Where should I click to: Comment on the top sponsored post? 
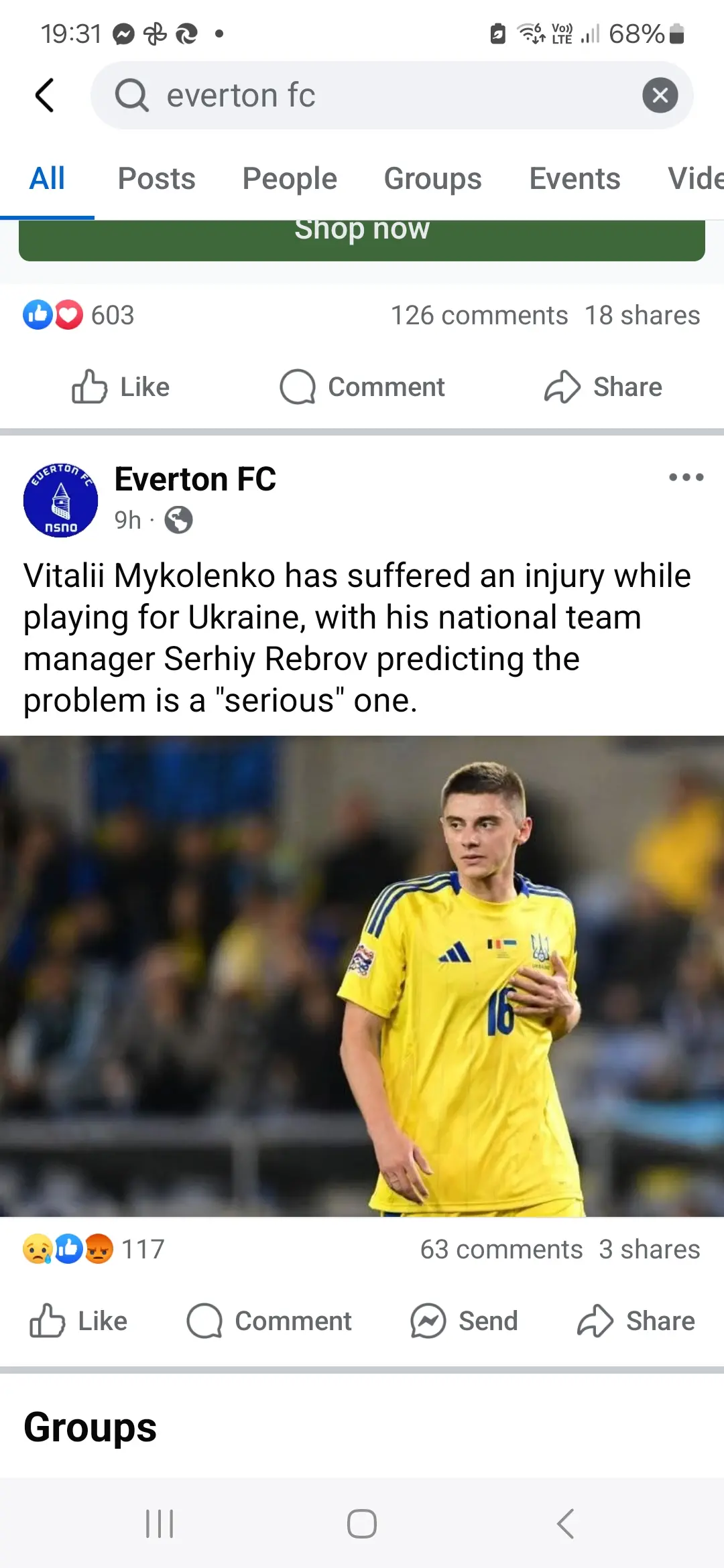tap(362, 387)
